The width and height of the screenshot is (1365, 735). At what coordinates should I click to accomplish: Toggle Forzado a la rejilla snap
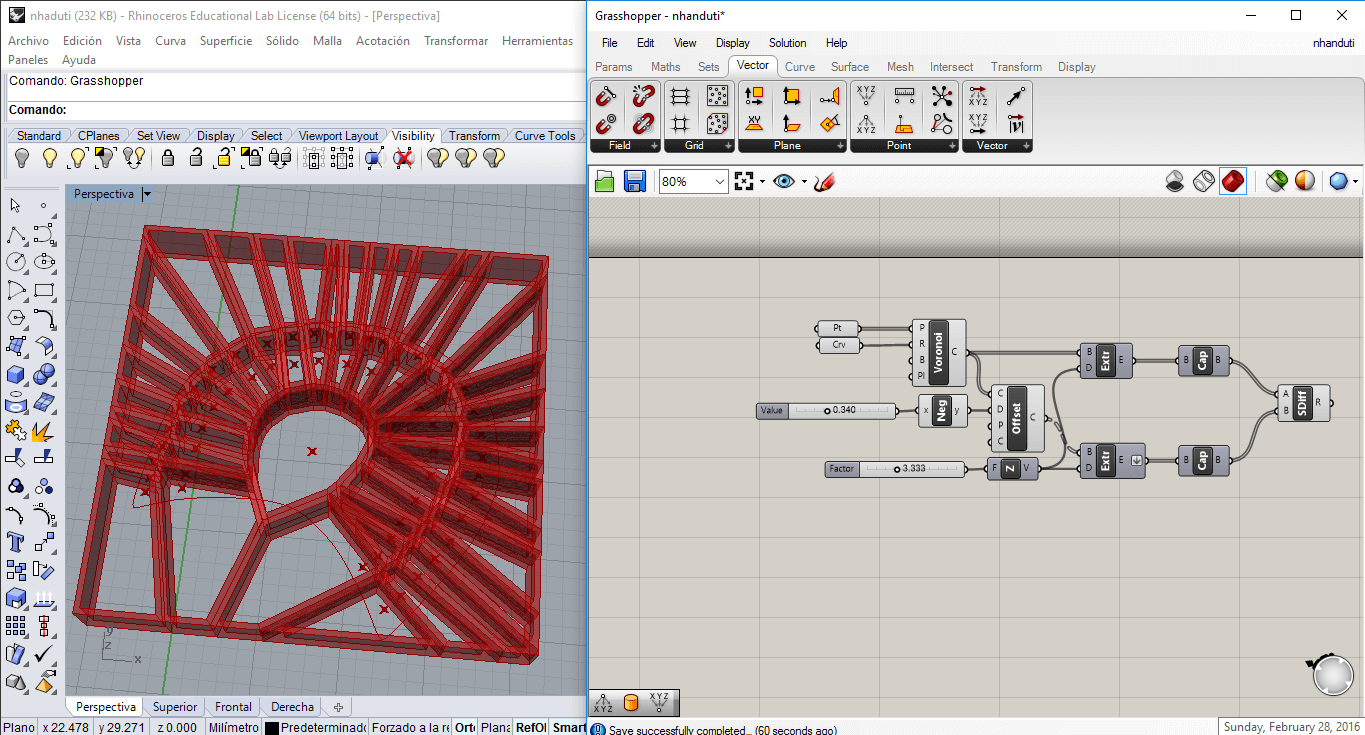point(409,728)
